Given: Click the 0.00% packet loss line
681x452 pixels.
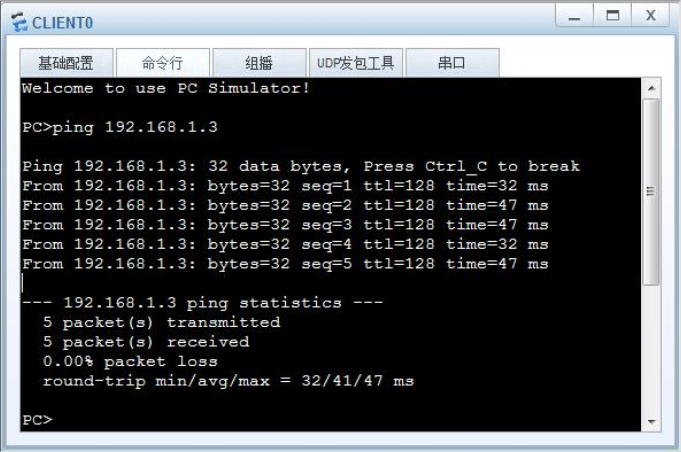Looking at the screenshot, I should click(x=130, y=361).
